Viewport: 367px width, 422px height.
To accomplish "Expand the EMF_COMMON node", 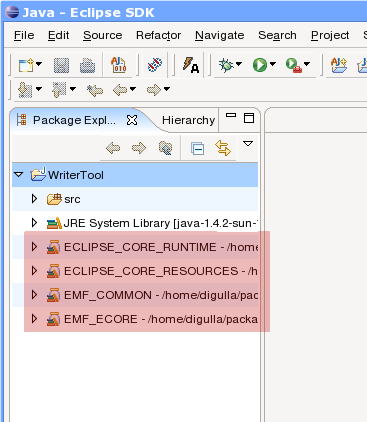I will (34, 295).
